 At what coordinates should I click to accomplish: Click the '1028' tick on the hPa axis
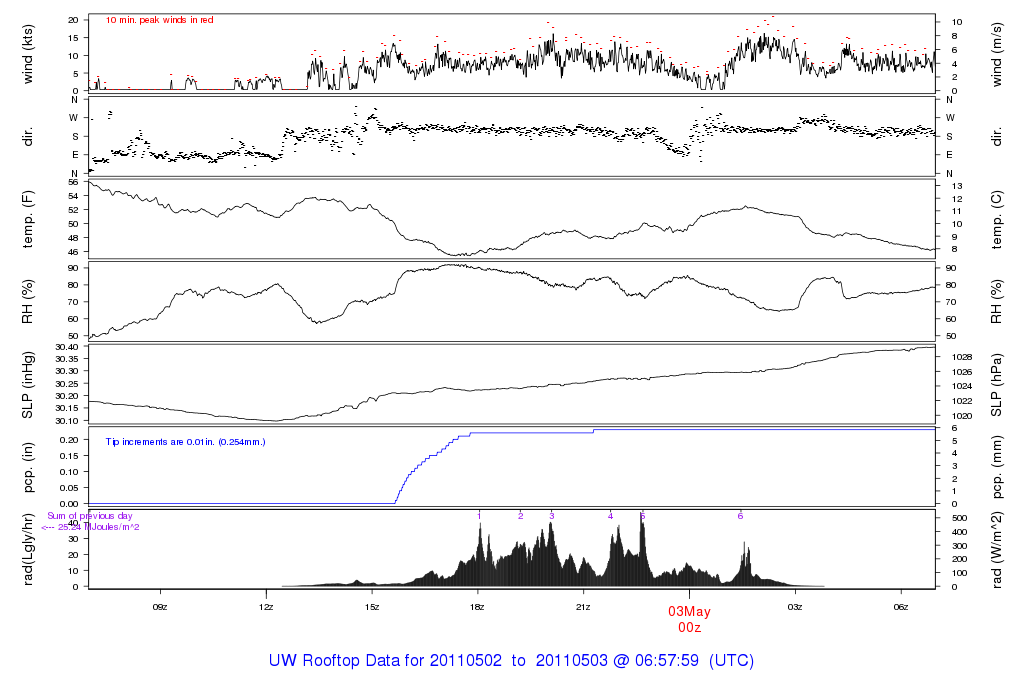962,357
